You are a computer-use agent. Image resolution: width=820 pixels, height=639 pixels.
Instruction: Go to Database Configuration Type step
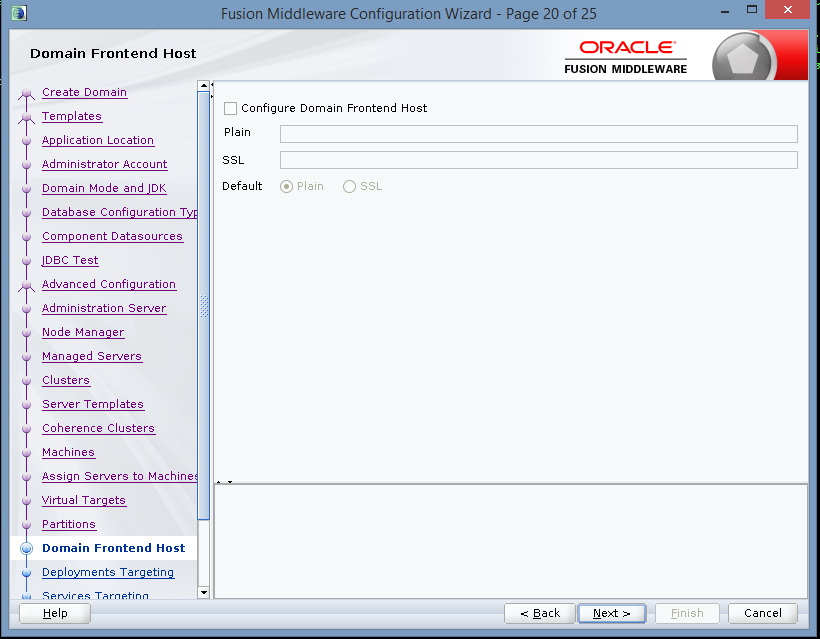pyautogui.click(x=120, y=213)
